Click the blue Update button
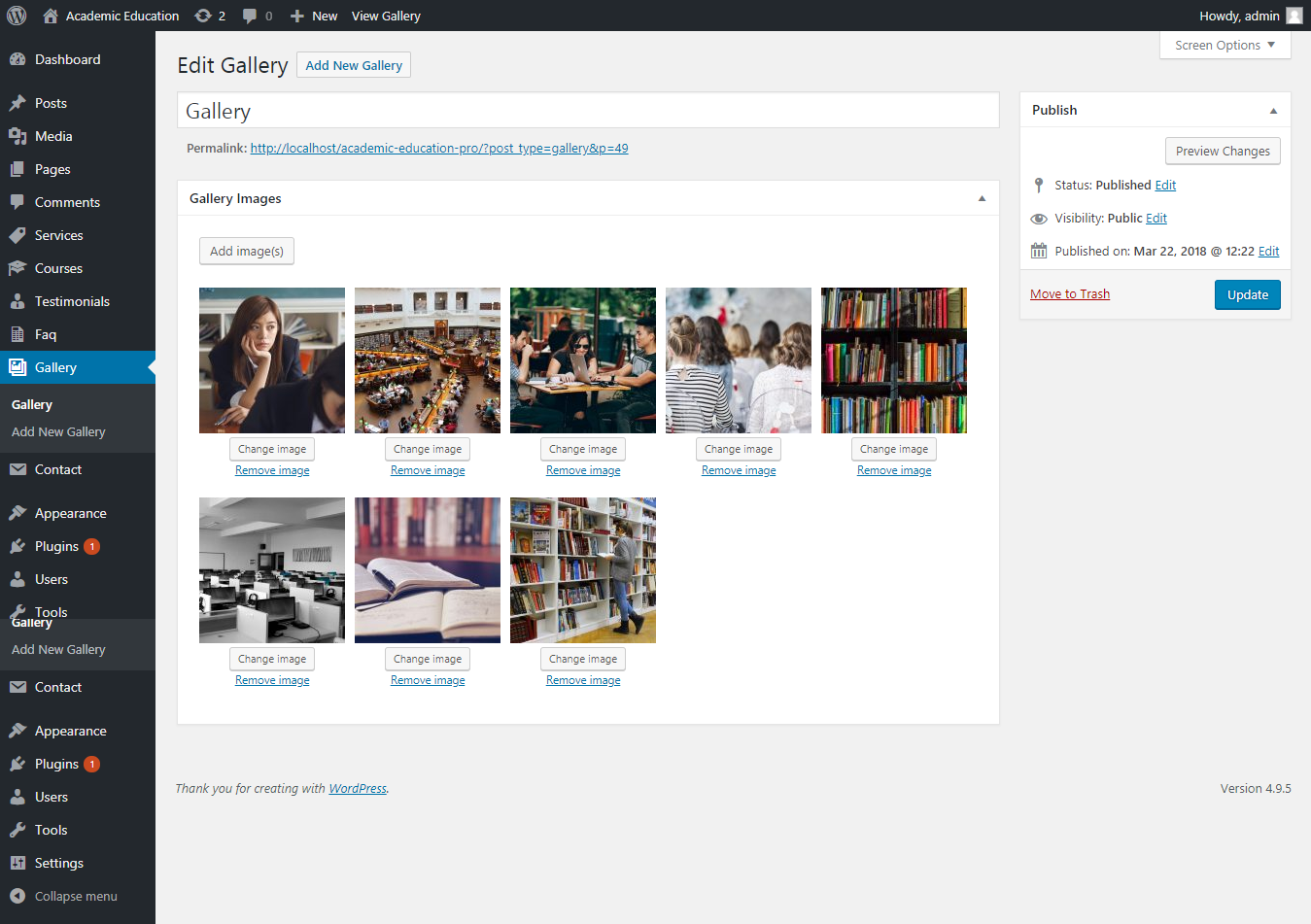Screen dimensions: 1311x924 [x=1247, y=294]
